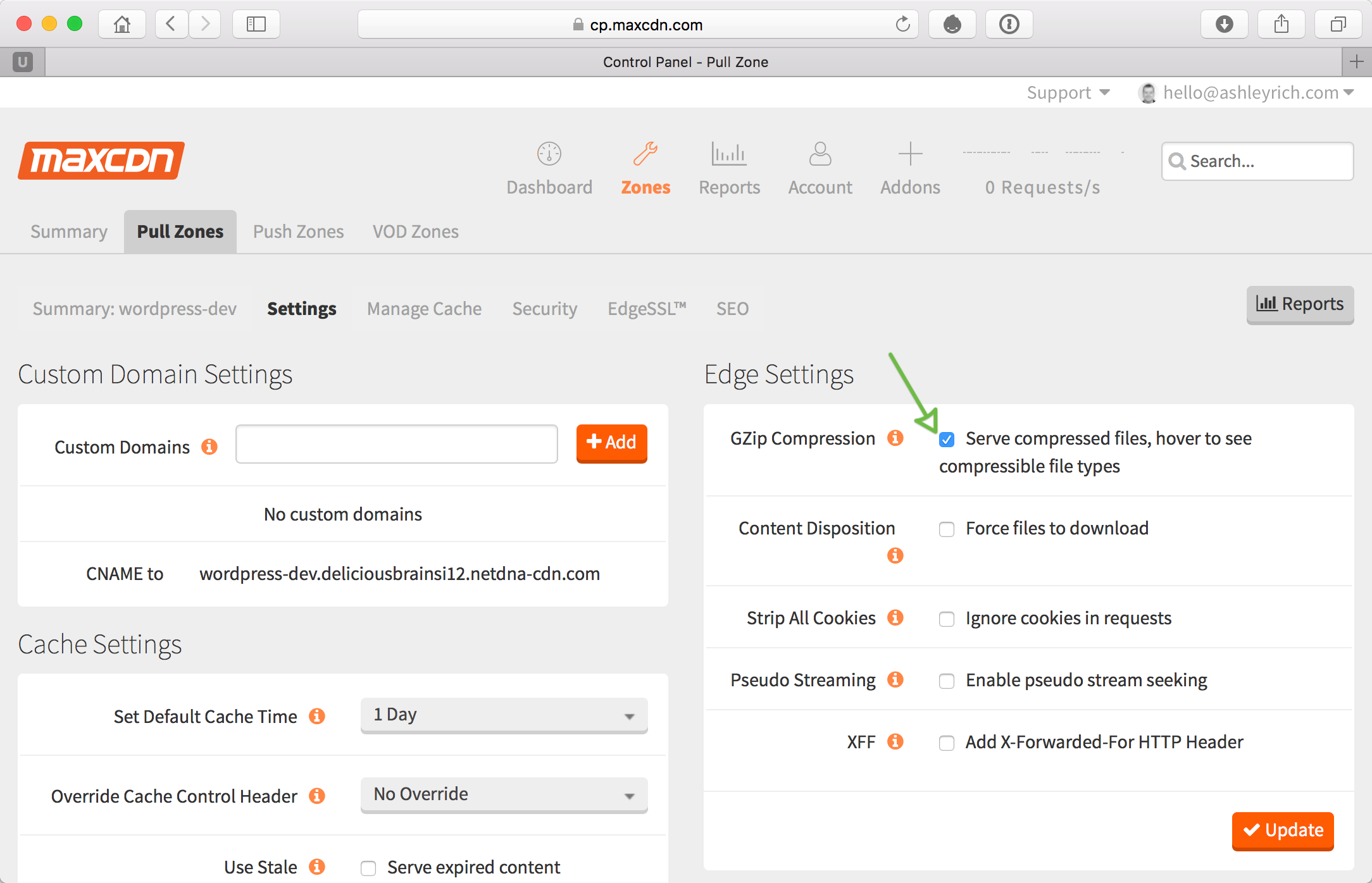Open the 1Password extension icon
1372x883 pixels.
pyautogui.click(x=1009, y=24)
